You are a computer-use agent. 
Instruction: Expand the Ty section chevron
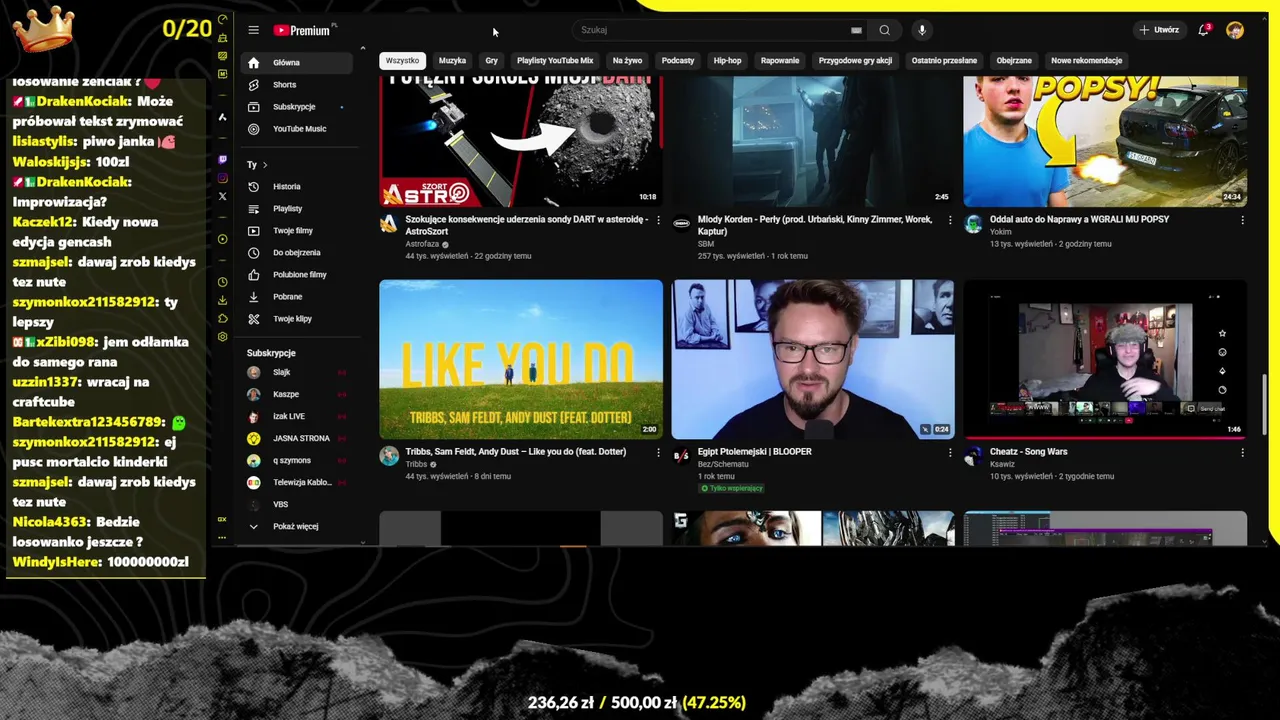tap(264, 165)
